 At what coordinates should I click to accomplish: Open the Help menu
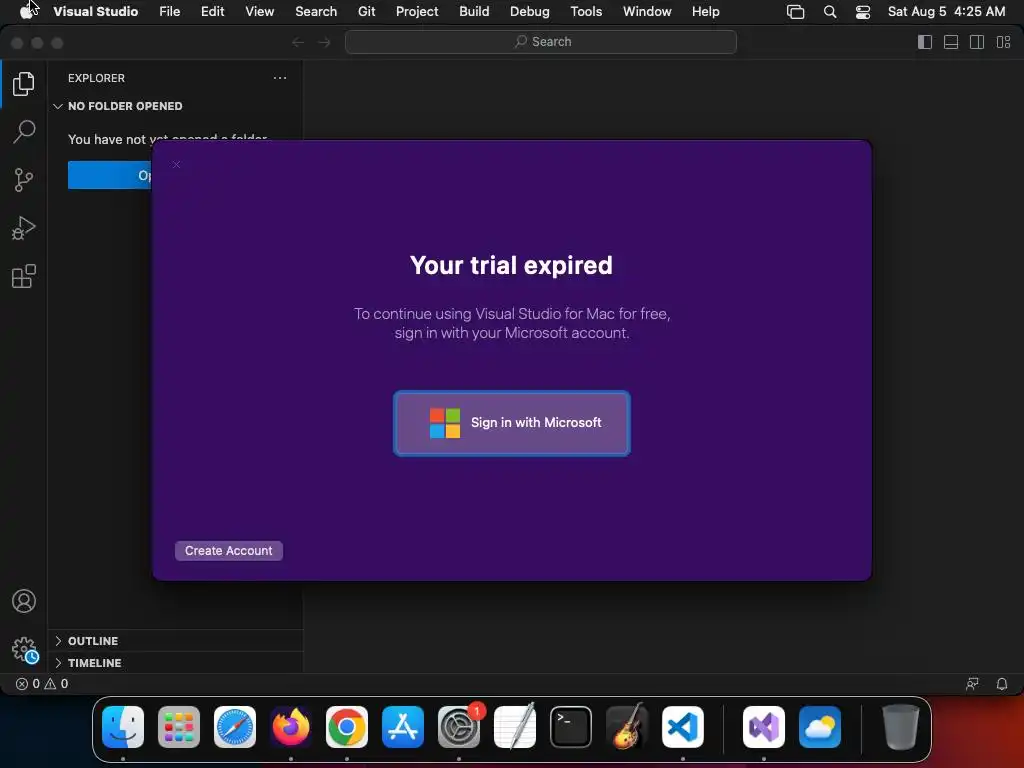[x=705, y=12]
